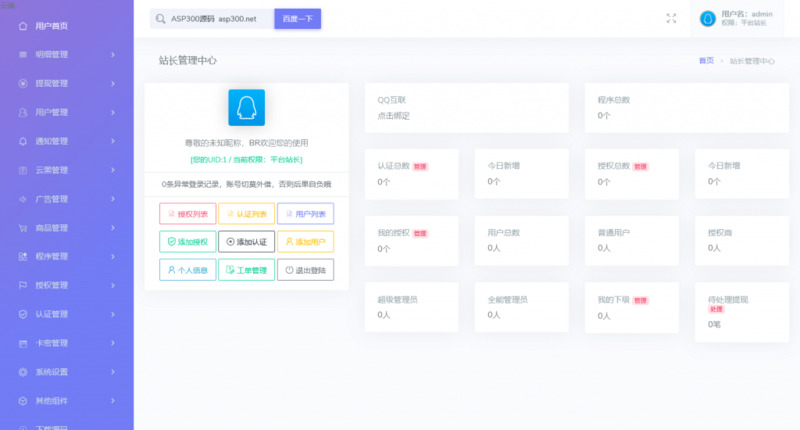
Task: Click the search magnifier icon
Action: tap(160, 19)
